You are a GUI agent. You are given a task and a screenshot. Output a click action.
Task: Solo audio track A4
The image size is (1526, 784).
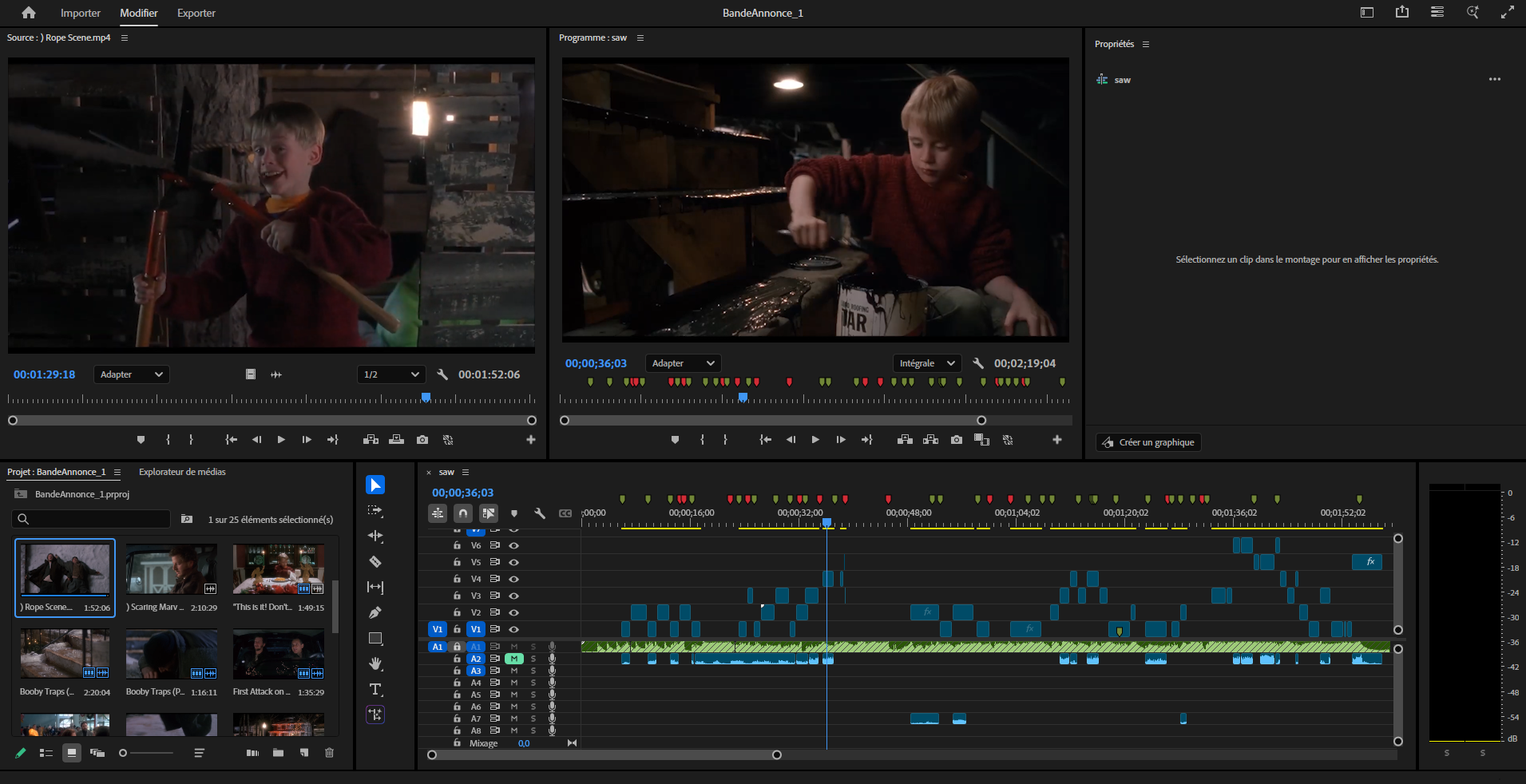click(x=533, y=683)
